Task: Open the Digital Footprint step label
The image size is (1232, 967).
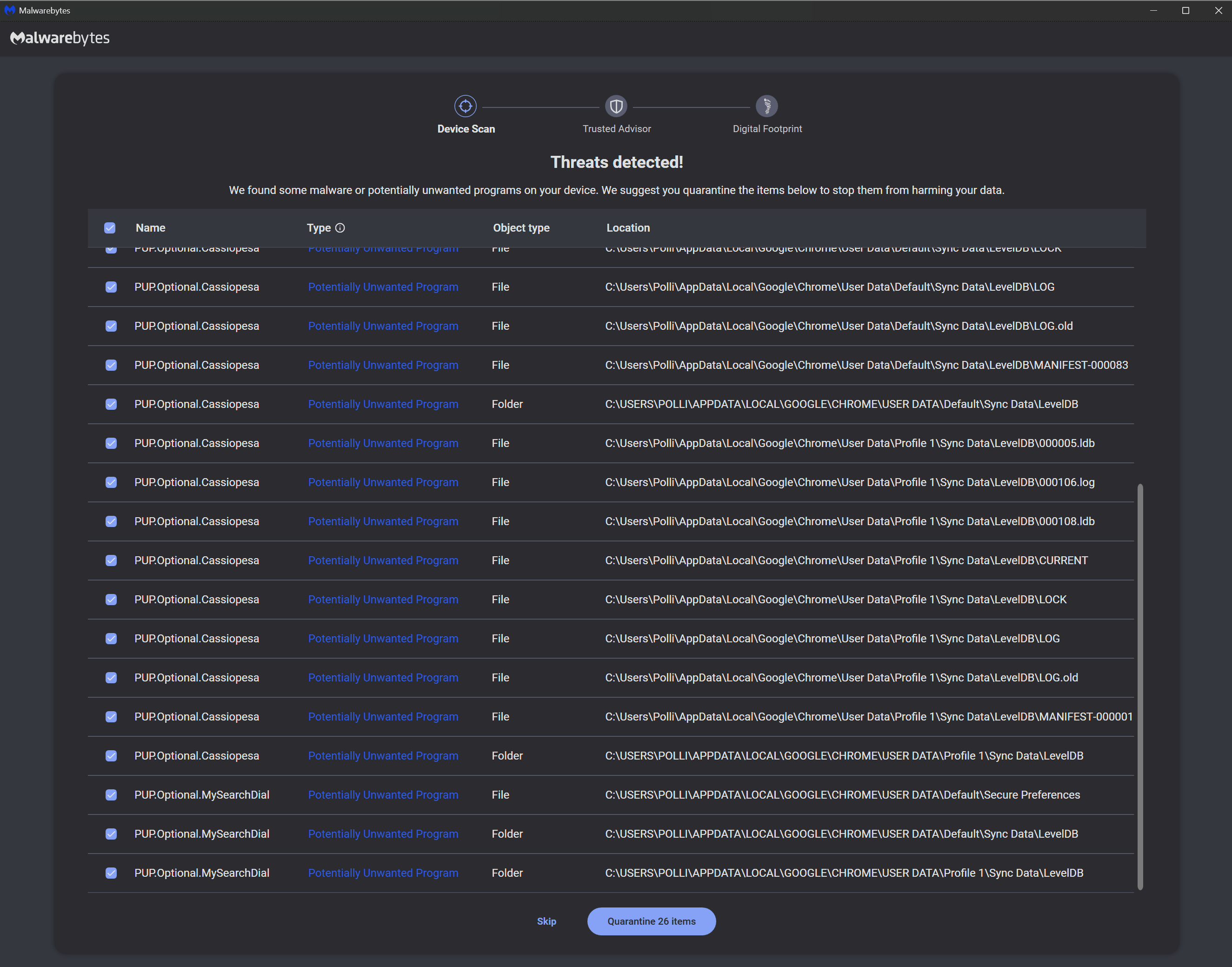Action: pyautogui.click(x=767, y=129)
